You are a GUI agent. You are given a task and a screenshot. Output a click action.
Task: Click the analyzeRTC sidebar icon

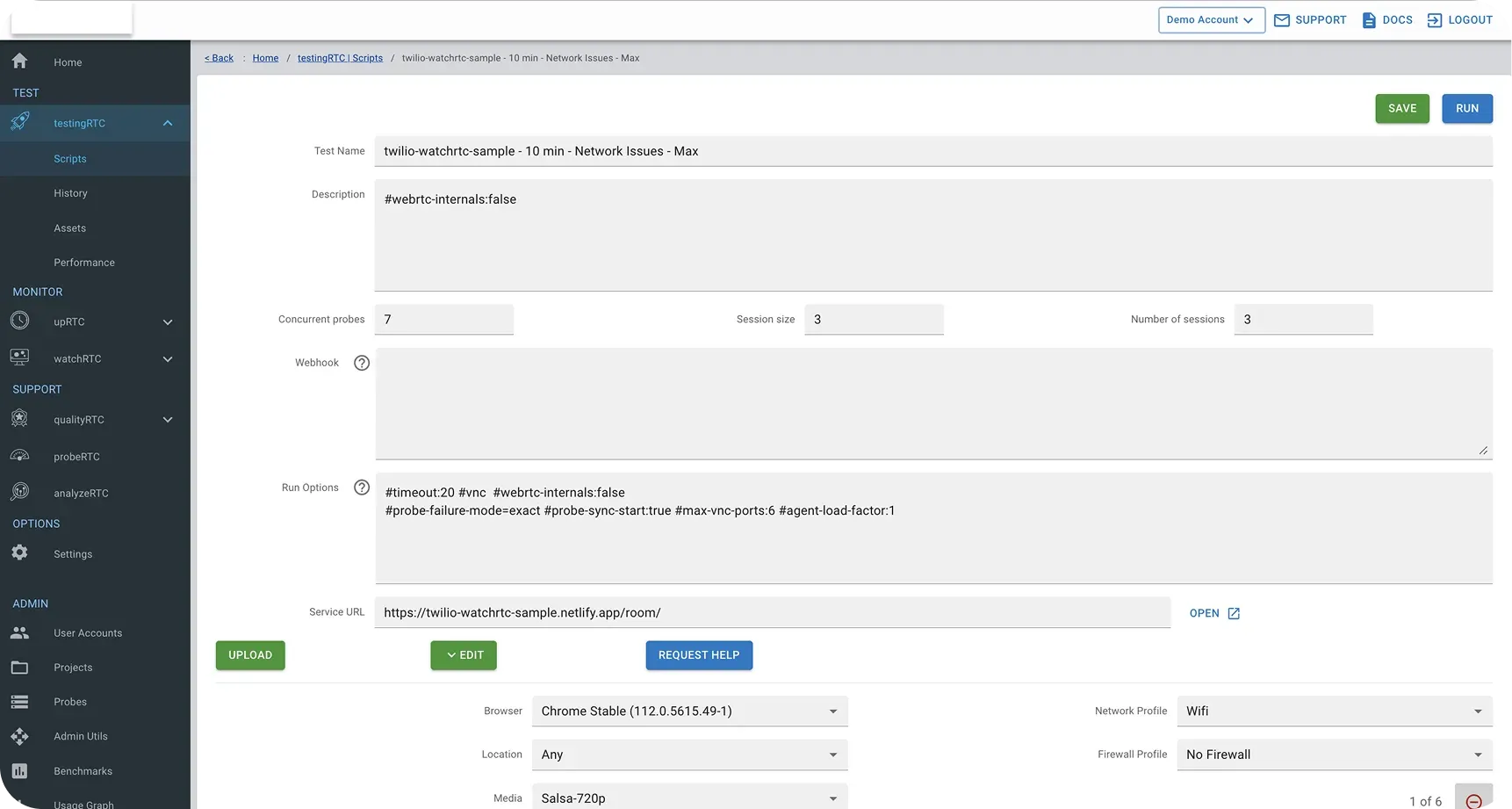click(19, 493)
